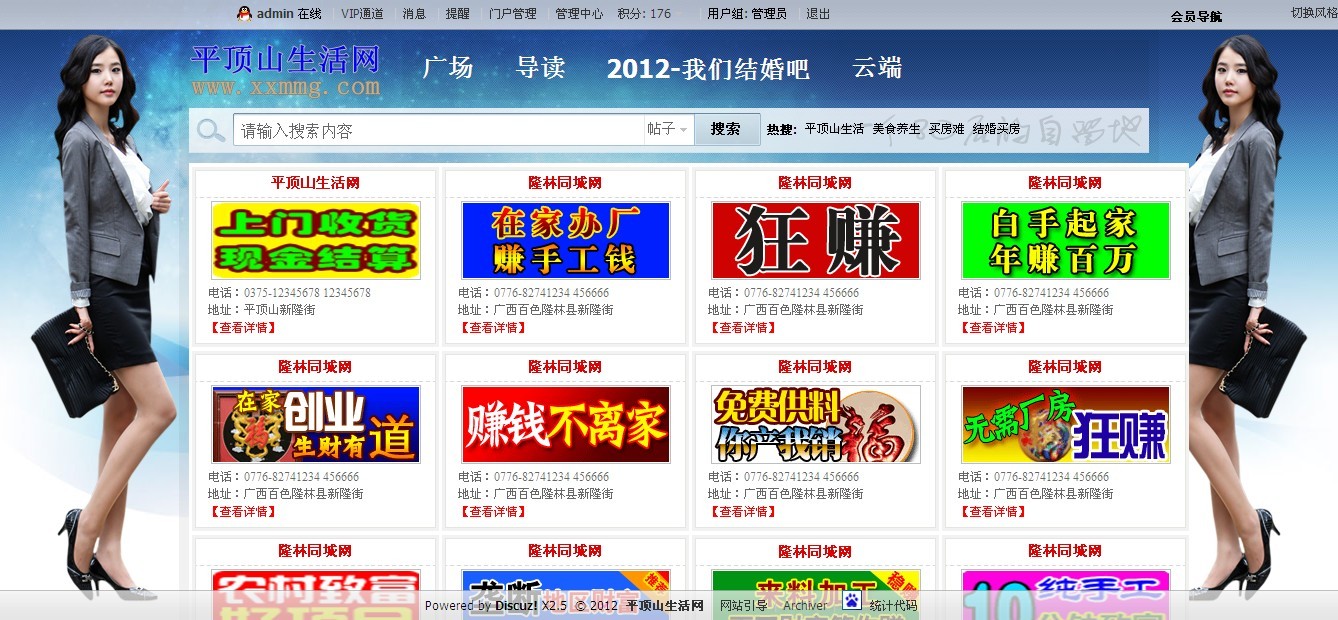Image resolution: width=1338 pixels, height=620 pixels.
Task: Open 门户管理 in the top bar
Action: [x=513, y=14]
